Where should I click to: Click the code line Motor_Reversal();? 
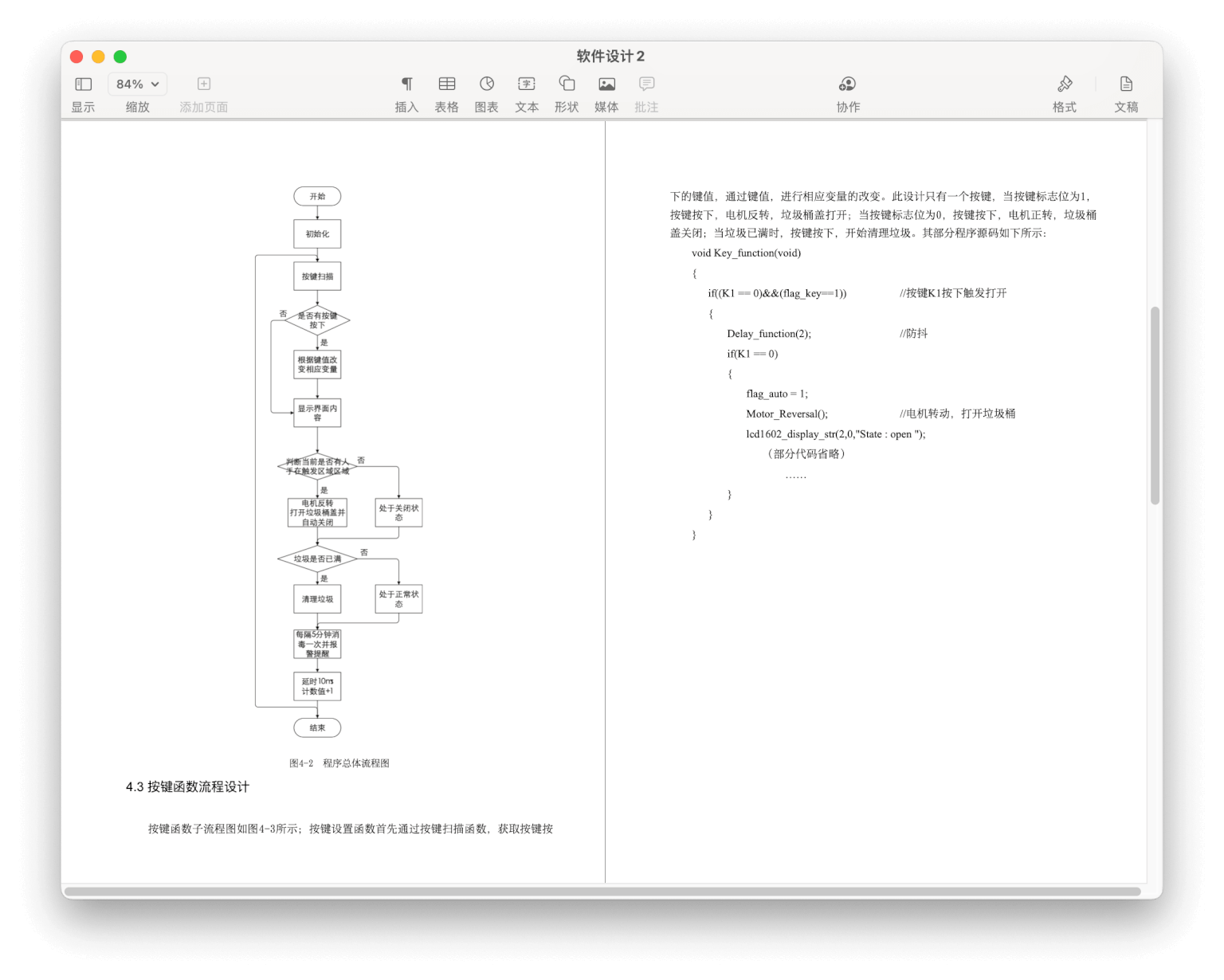(x=787, y=414)
